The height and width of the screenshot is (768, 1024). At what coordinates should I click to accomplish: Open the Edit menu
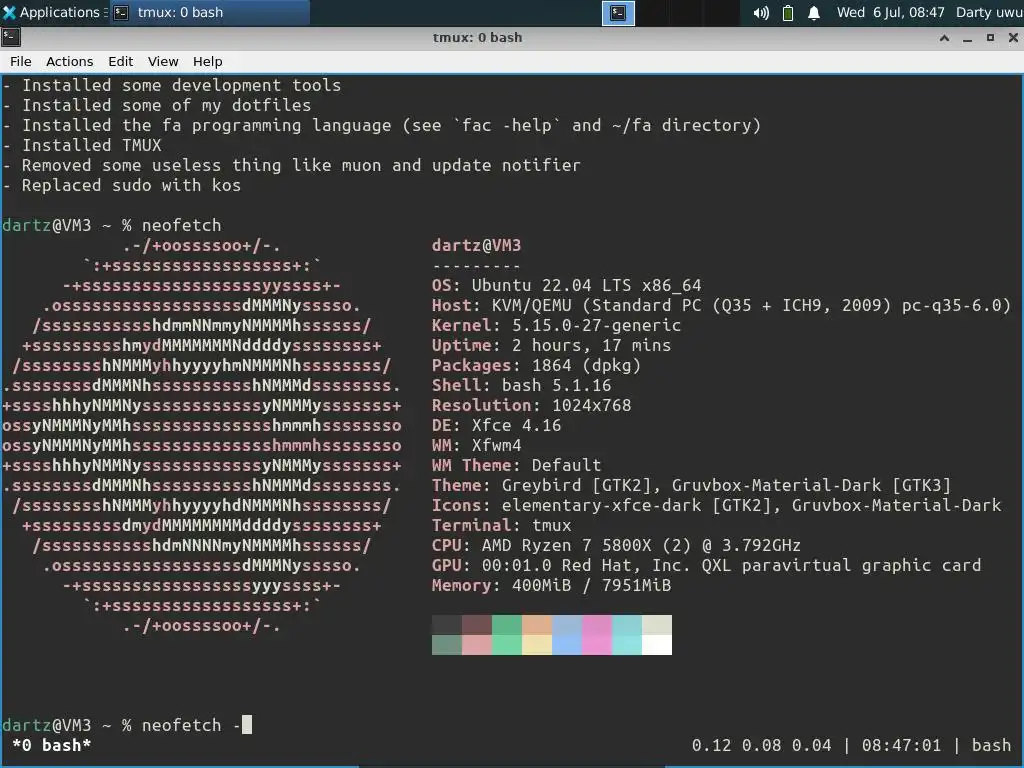pyautogui.click(x=121, y=61)
